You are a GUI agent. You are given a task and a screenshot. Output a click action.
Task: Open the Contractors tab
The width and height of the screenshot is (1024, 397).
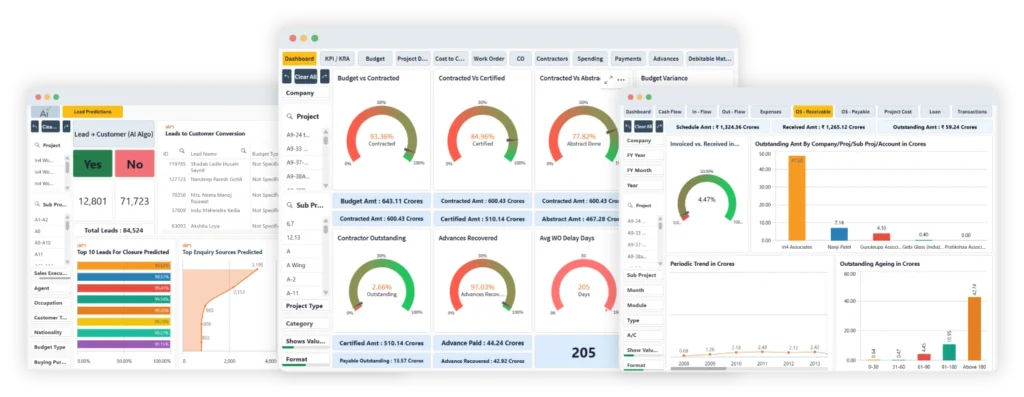[552, 59]
